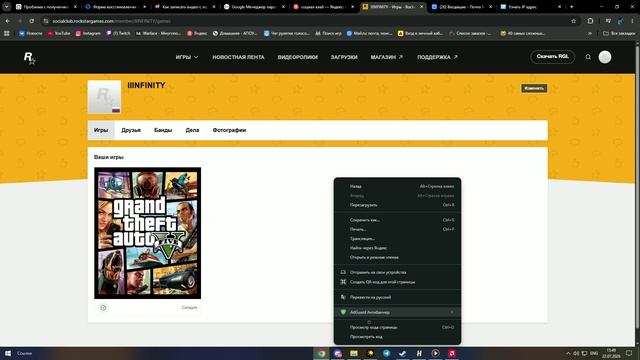The image size is (640, 360).
Task: Switch to the Дела tab
Action: 192,130
